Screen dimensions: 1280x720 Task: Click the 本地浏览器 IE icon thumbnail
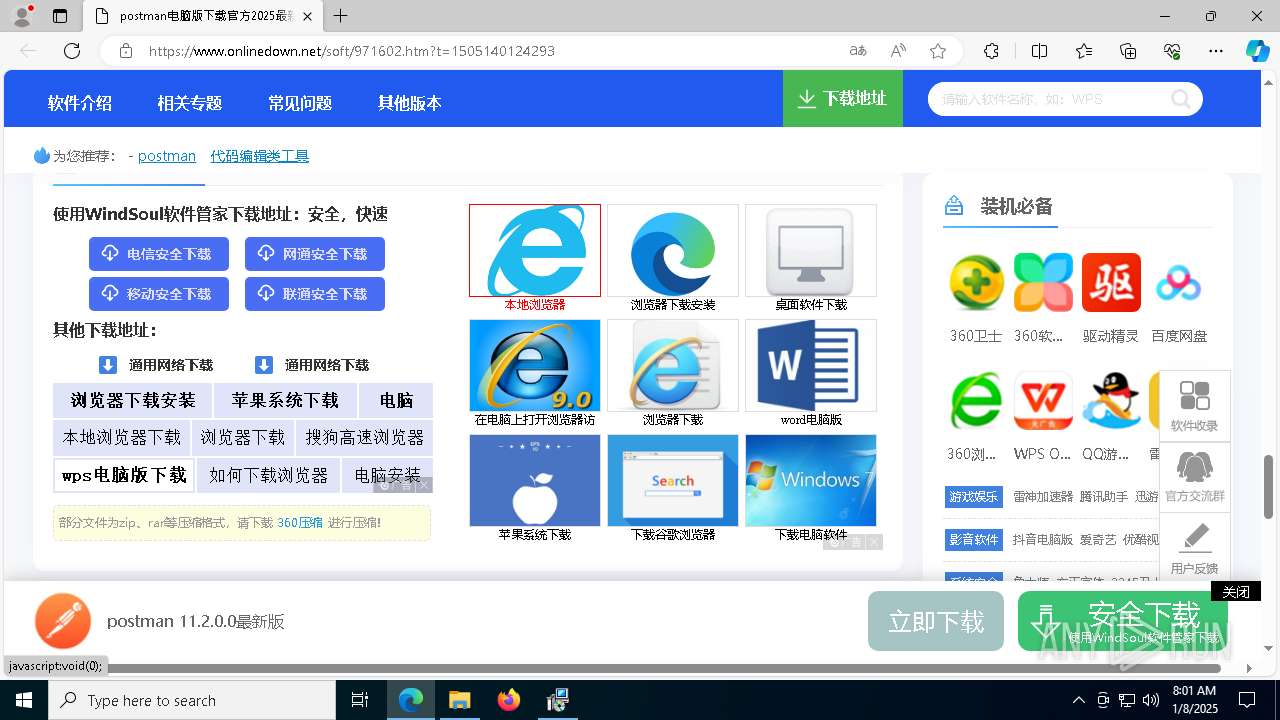click(535, 251)
